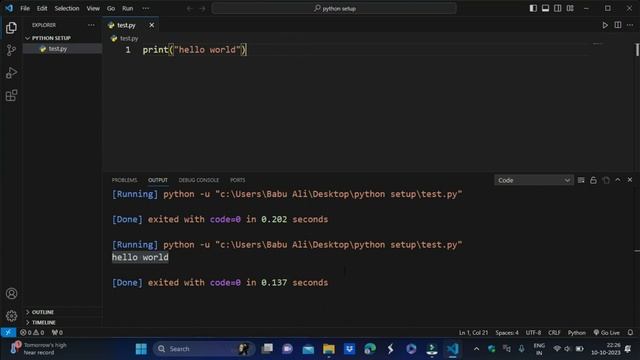
Task: Change the Python language mode
Action: (576, 332)
